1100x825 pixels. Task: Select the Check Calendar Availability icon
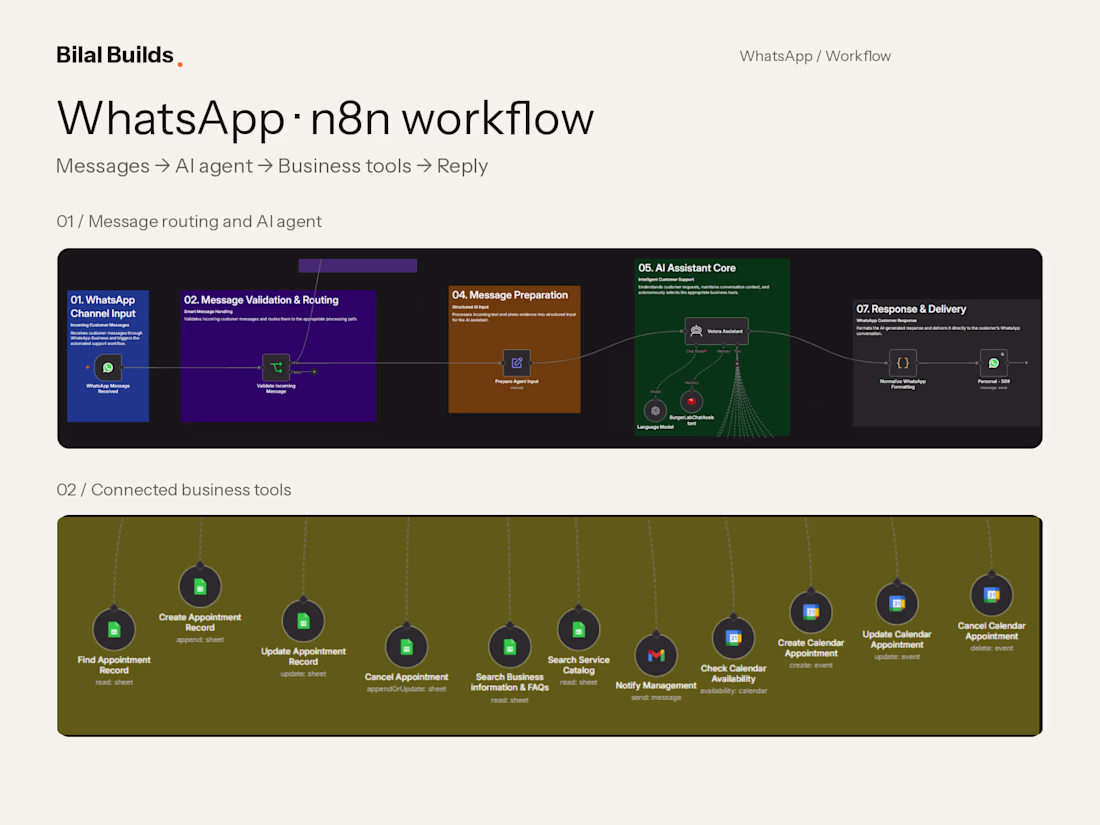pos(733,638)
